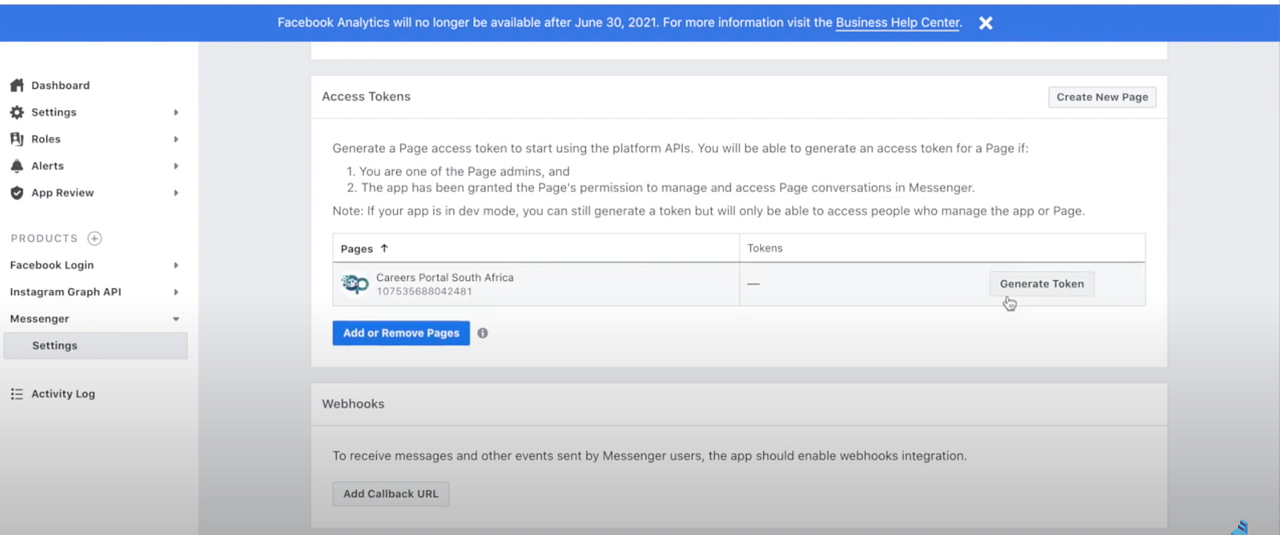Click Add Callback URL button
The width and height of the screenshot is (1280, 535).
pyautogui.click(x=391, y=494)
